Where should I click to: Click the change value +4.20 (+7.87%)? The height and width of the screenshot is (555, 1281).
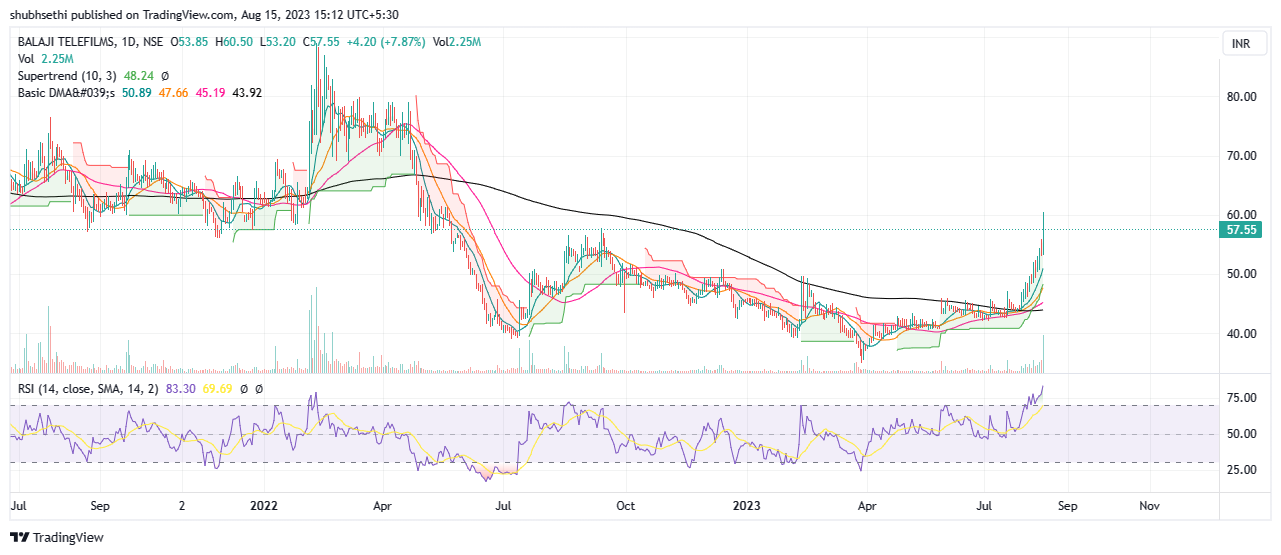click(x=386, y=42)
